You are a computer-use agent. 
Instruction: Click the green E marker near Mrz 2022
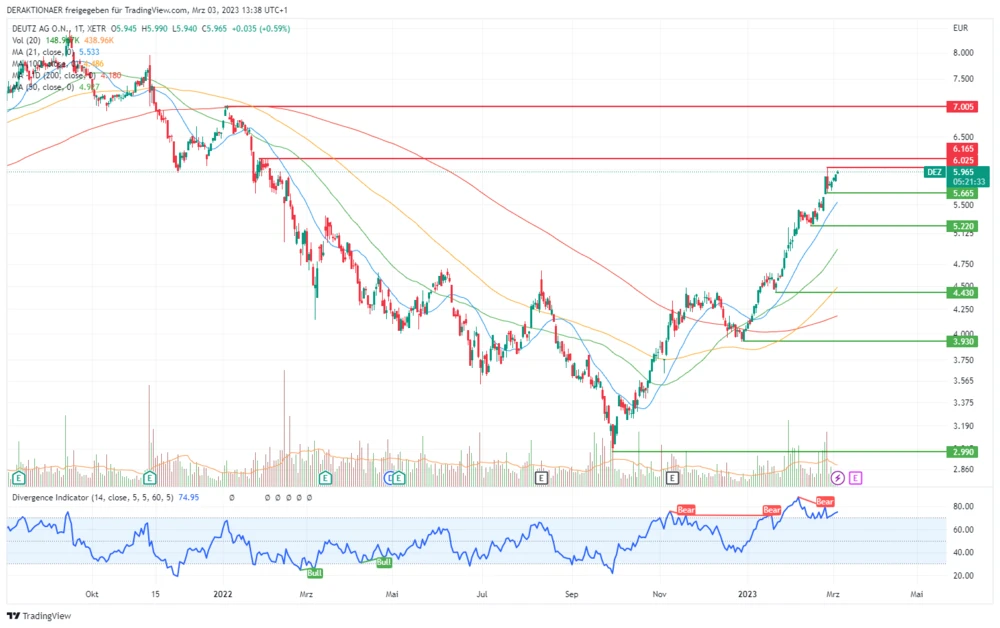point(325,478)
